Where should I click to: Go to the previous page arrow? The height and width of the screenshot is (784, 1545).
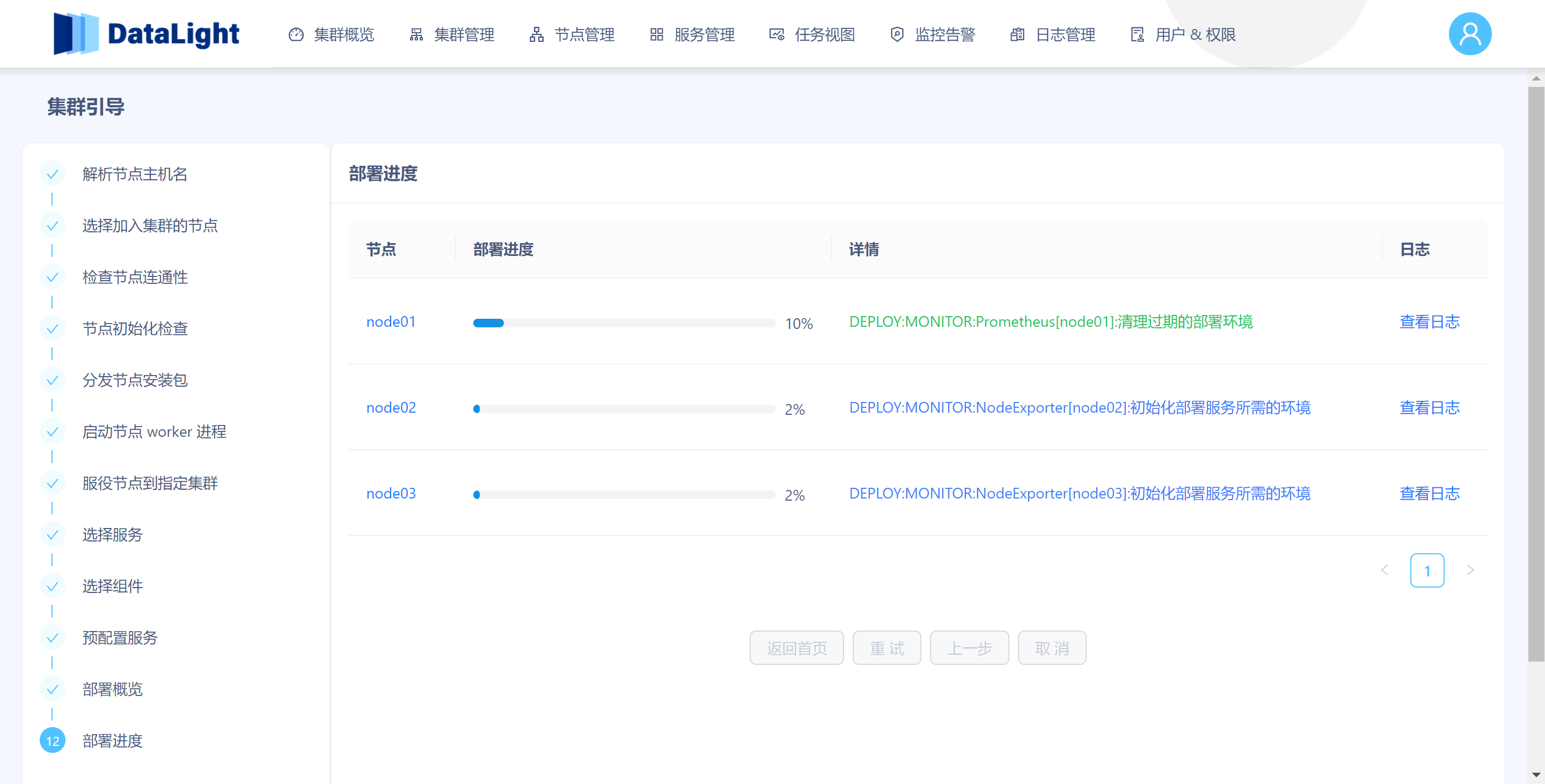tap(1384, 570)
